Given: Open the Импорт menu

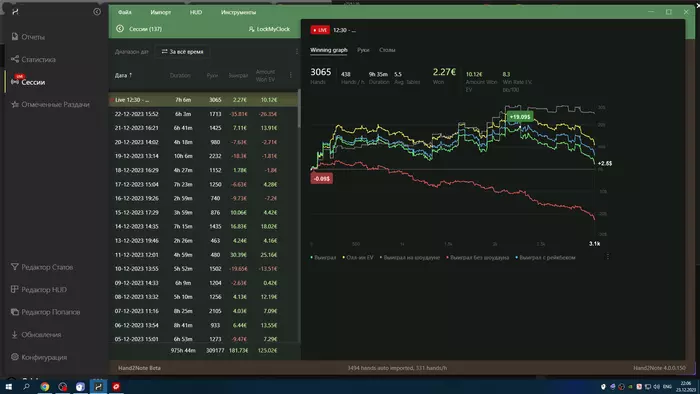Looking at the screenshot, I should [161, 12].
